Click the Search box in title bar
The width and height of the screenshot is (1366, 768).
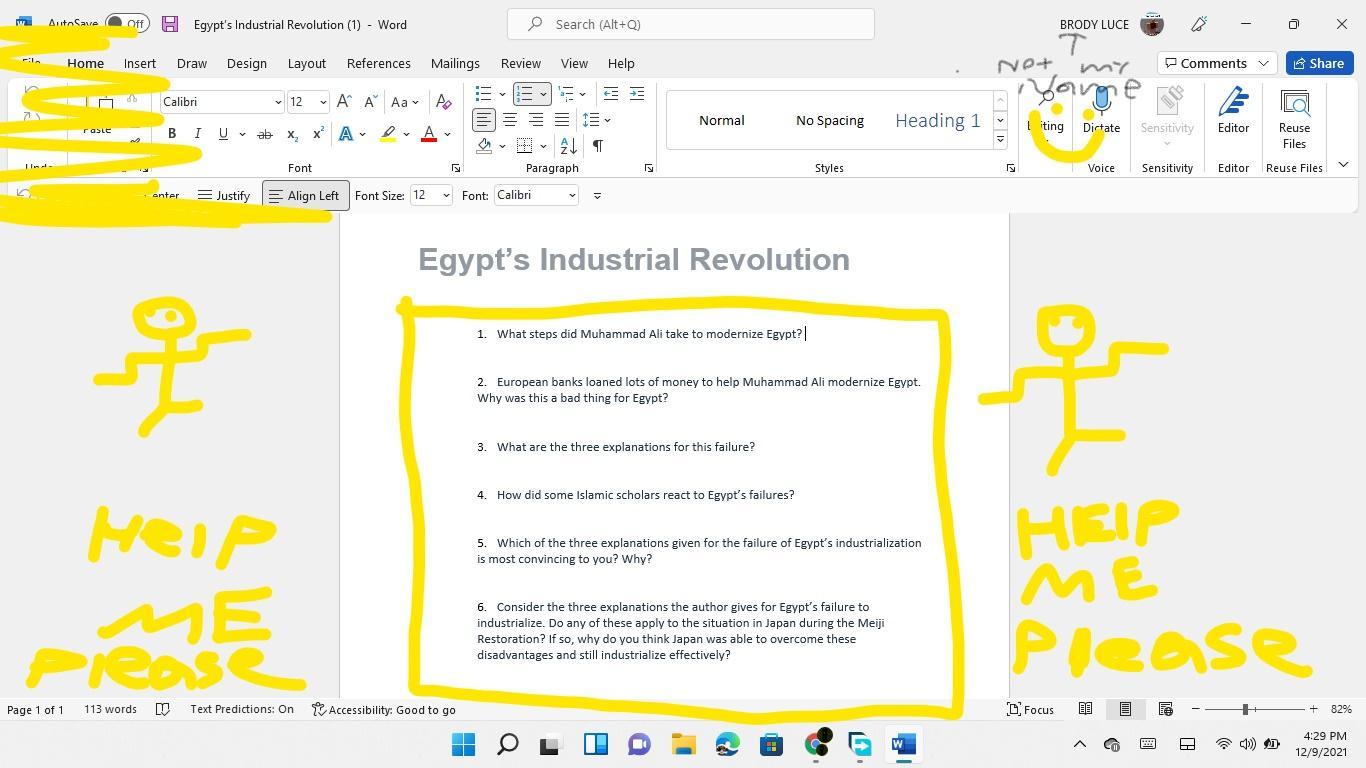(690, 24)
